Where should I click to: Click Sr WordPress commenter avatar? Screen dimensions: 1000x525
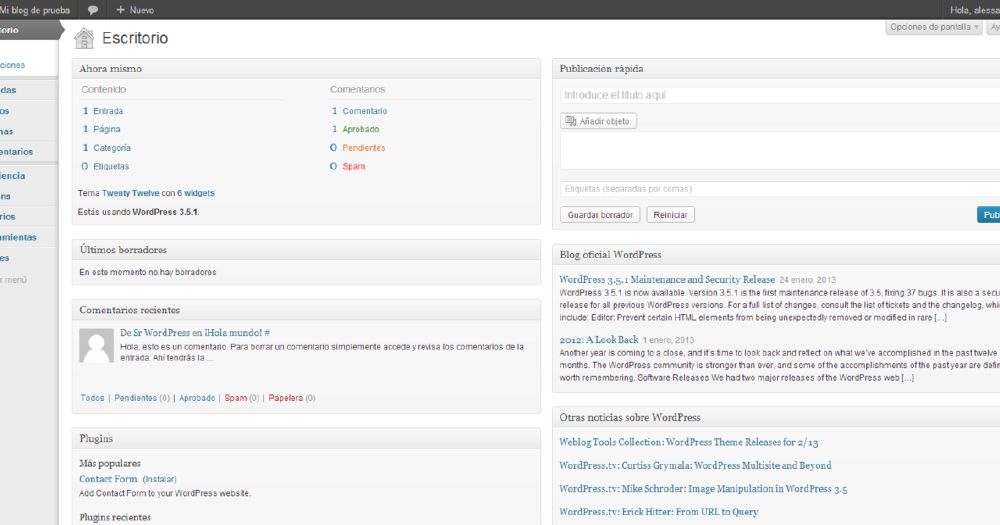coord(96,346)
